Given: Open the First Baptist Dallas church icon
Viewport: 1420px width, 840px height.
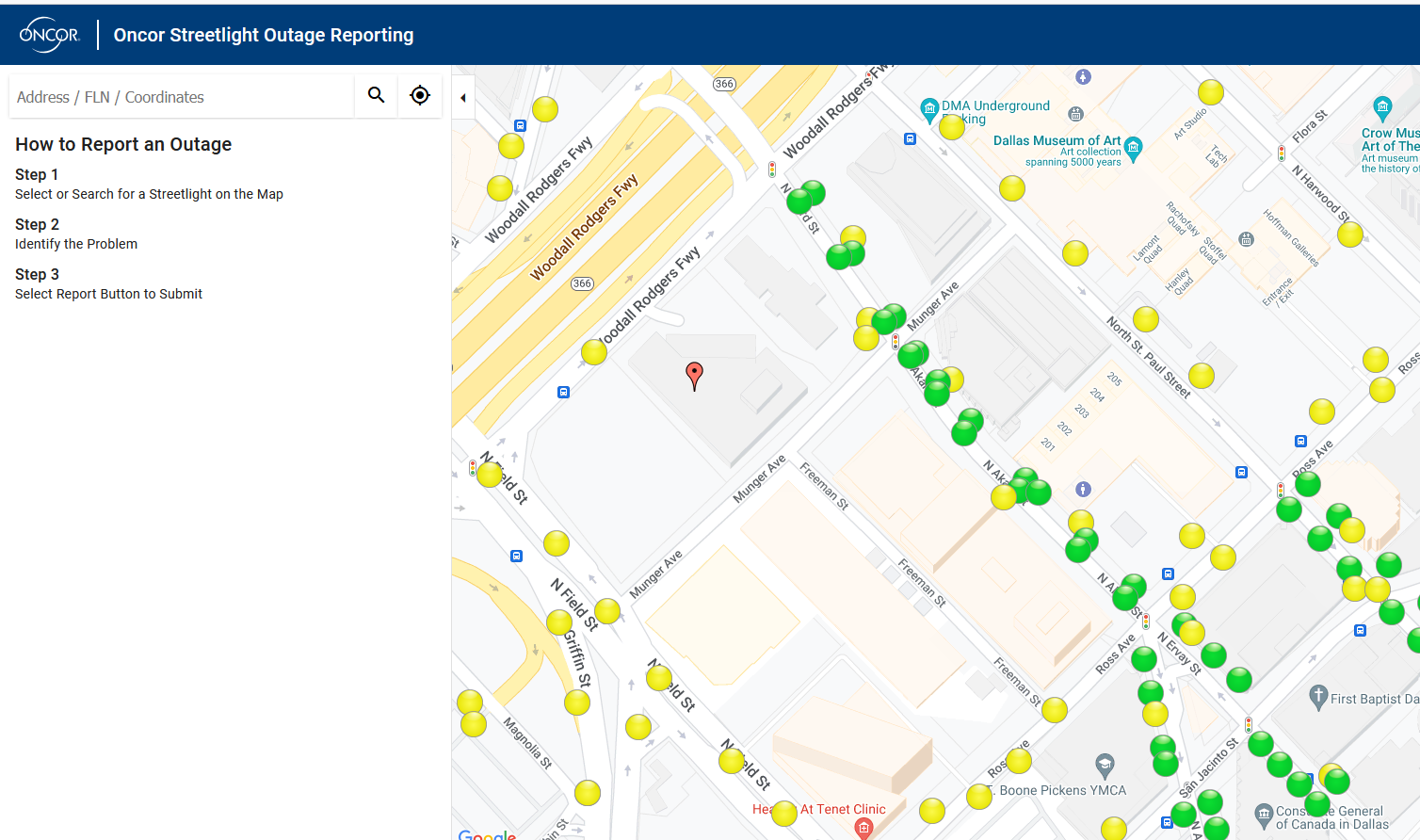Looking at the screenshot, I should 1318,697.
